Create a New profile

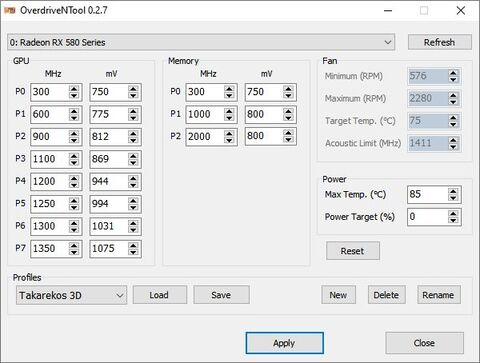pos(338,295)
